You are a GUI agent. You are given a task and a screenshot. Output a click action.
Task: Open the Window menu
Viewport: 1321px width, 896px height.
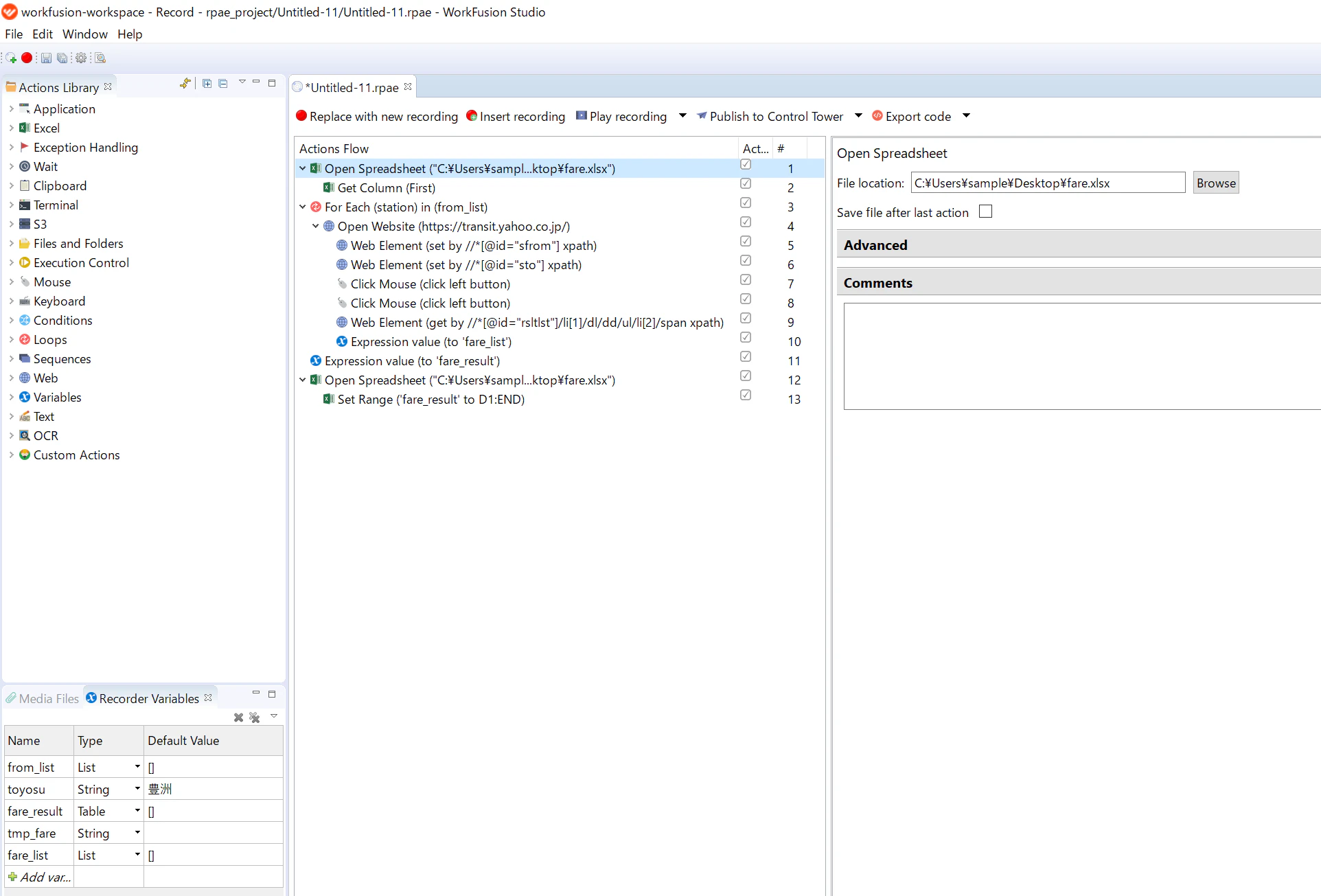(x=85, y=34)
